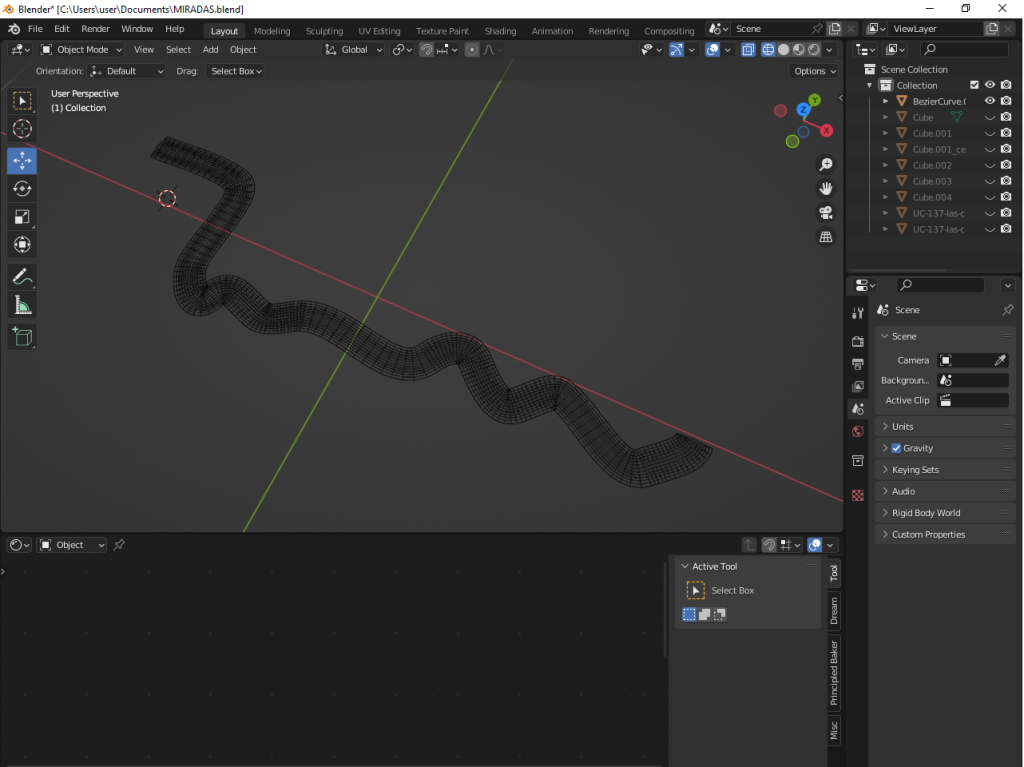Enable the Gravity checkbox
The image size is (1024, 767).
coord(896,448)
